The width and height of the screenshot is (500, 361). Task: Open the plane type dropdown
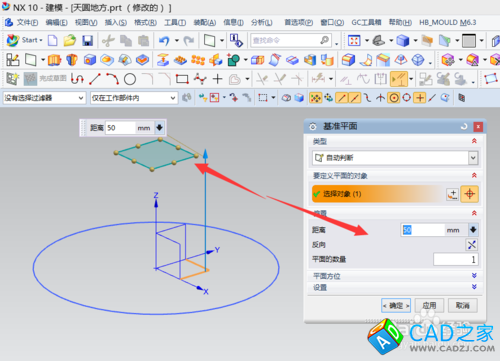(395, 158)
